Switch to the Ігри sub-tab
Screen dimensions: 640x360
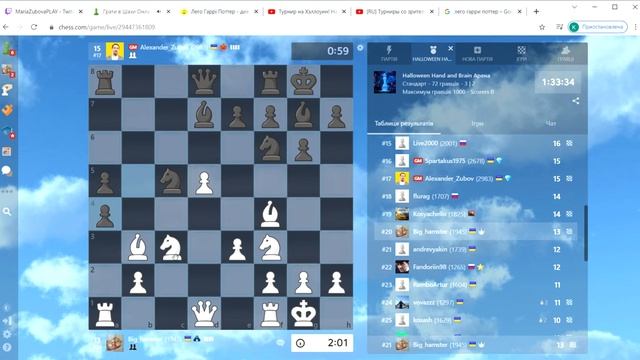tap(477, 124)
